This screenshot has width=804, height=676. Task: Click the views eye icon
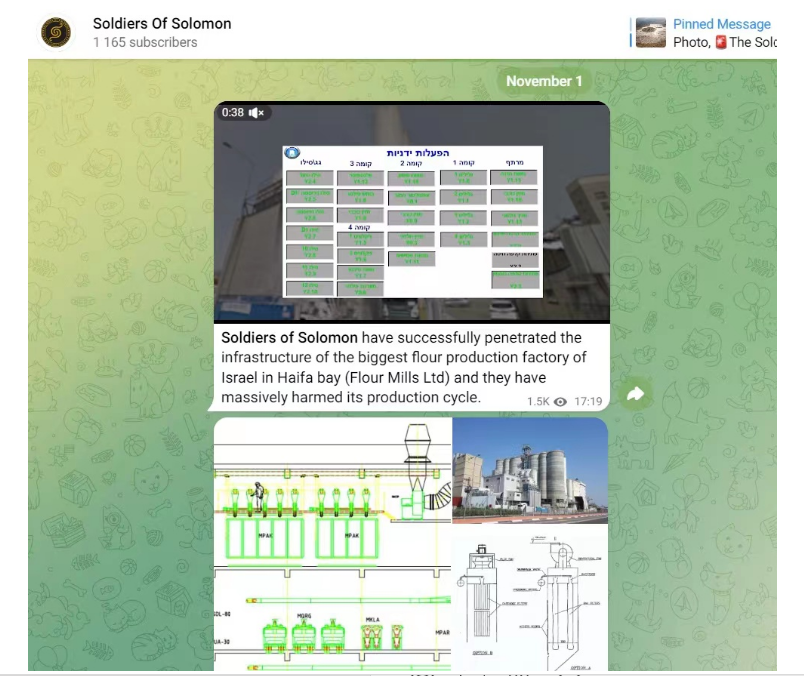561,402
